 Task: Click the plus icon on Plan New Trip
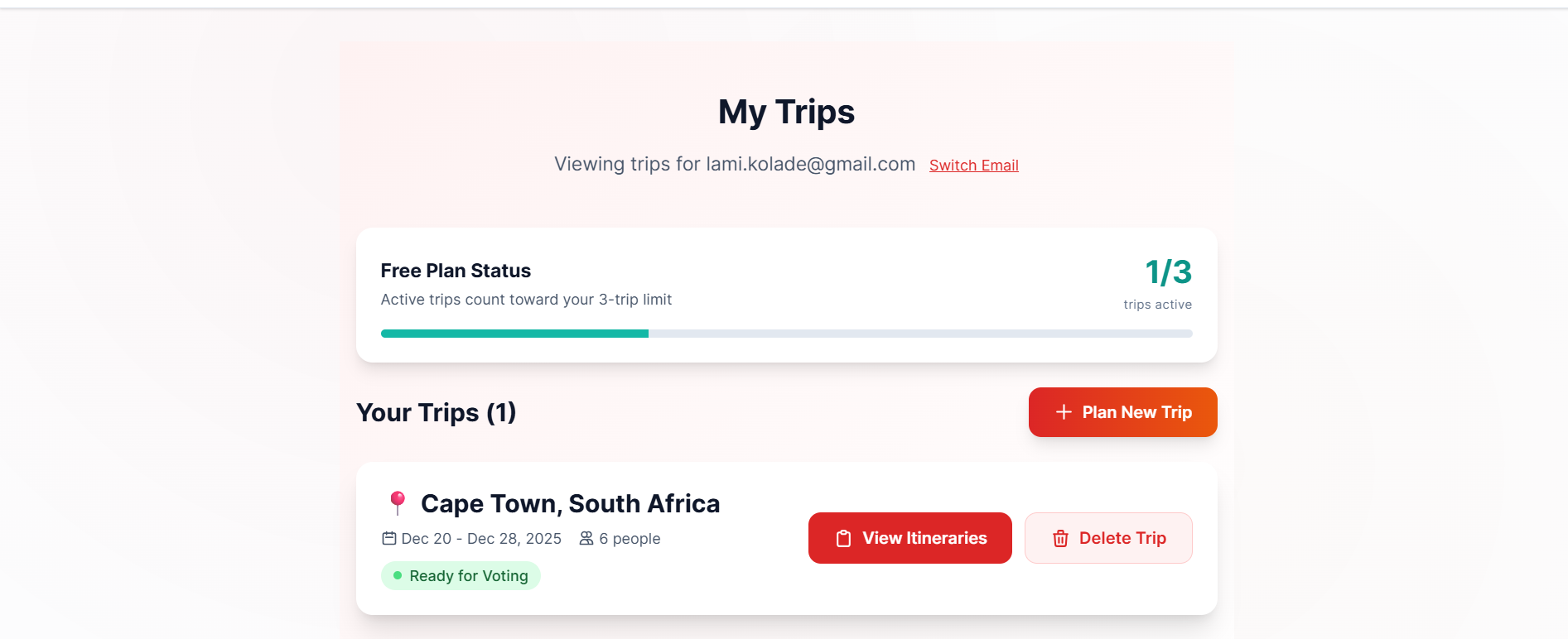coord(1064,412)
